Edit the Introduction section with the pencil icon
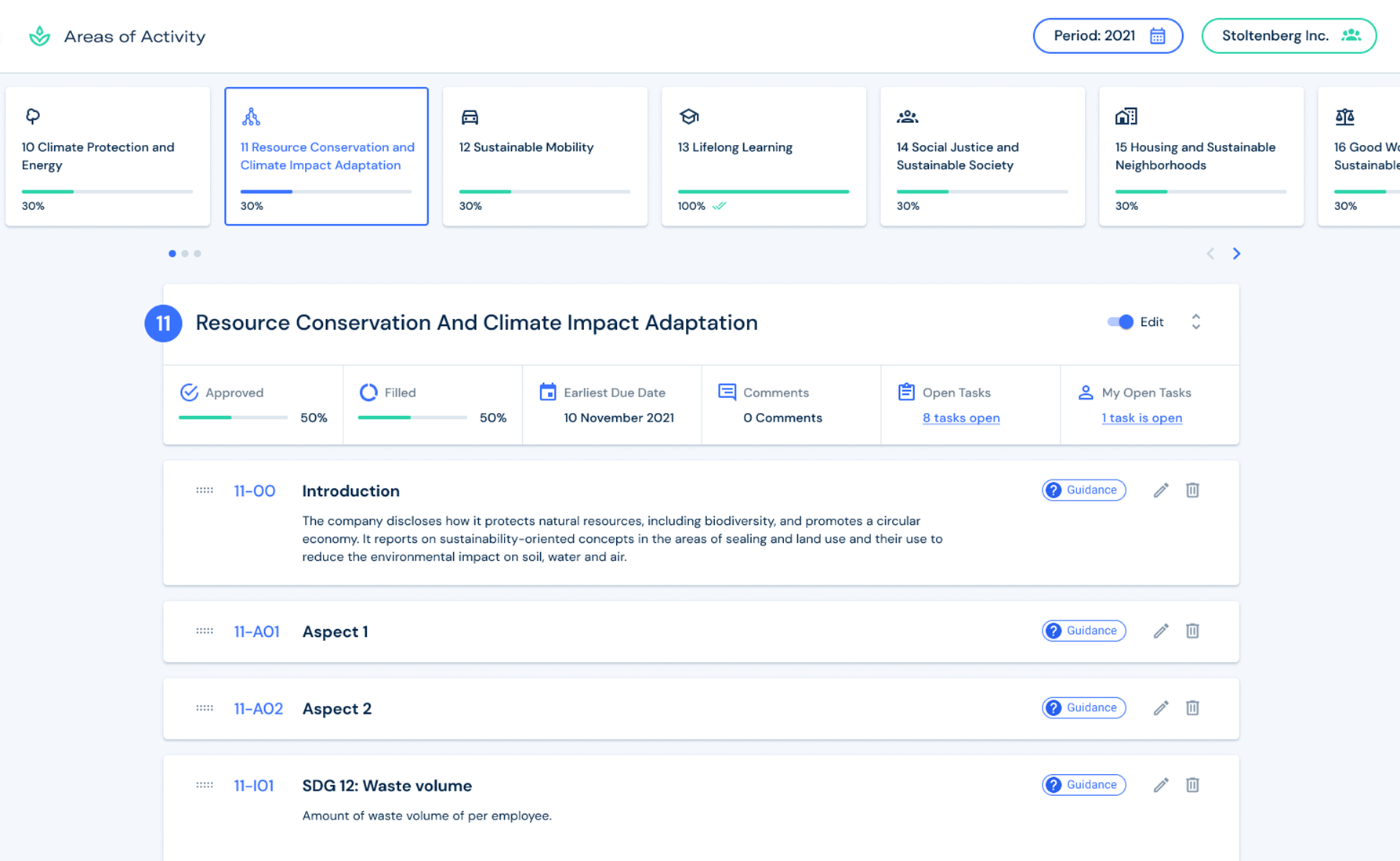This screenshot has width=1400, height=861. pyautogui.click(x=1160, y=490)
